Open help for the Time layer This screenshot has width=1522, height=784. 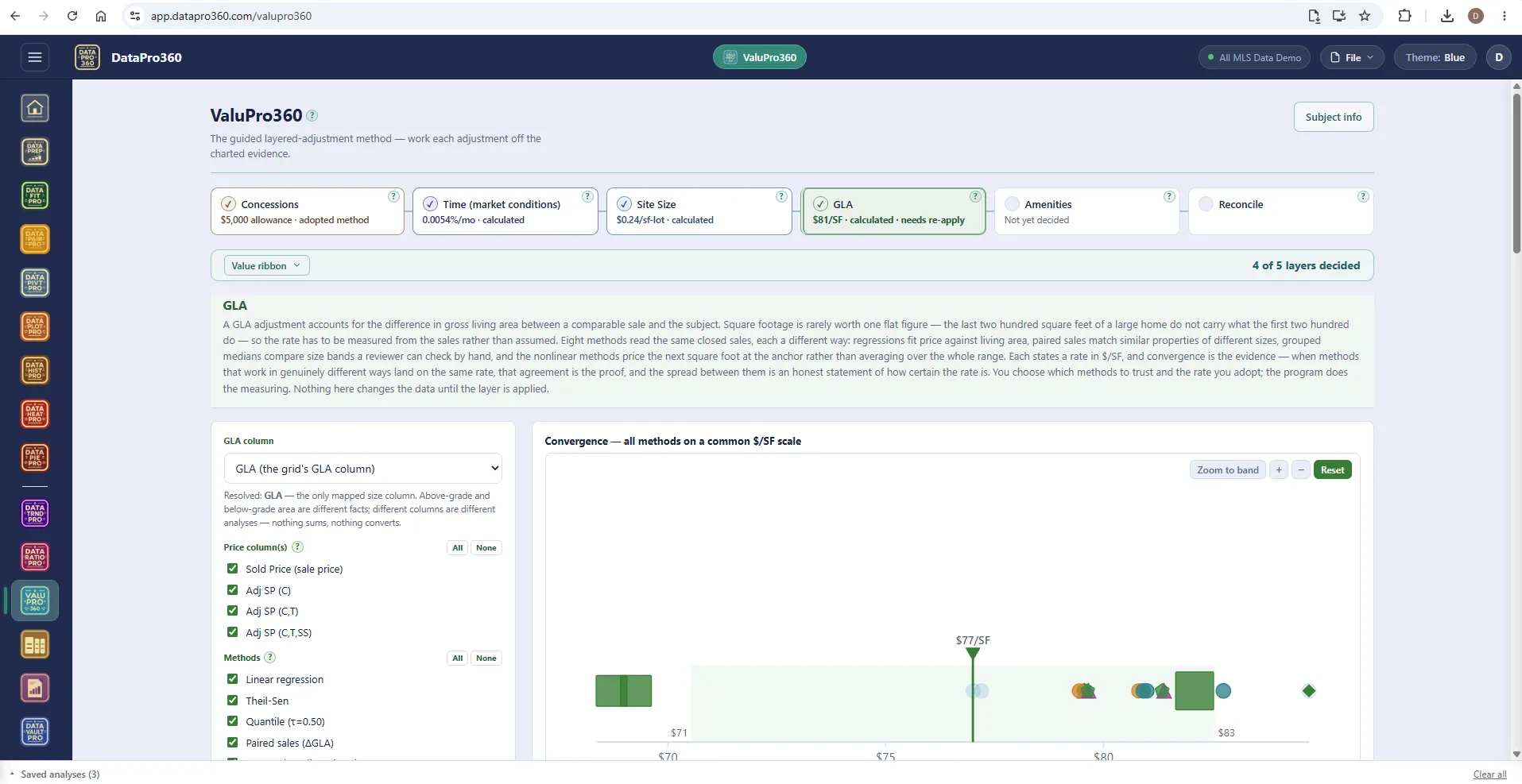[x=587, y=196]
